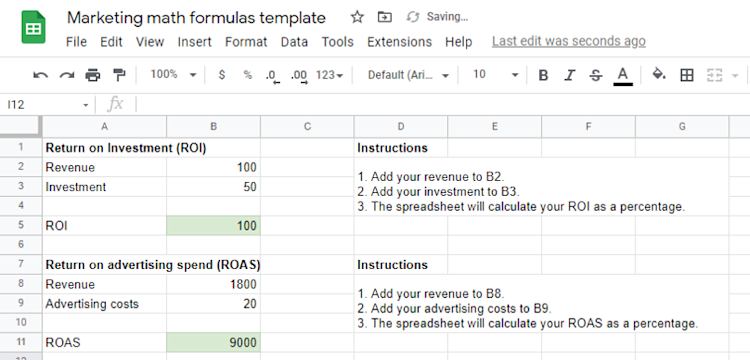Star the document
Viewport: 750px width, 360px height.
click(x=357, y=17)
